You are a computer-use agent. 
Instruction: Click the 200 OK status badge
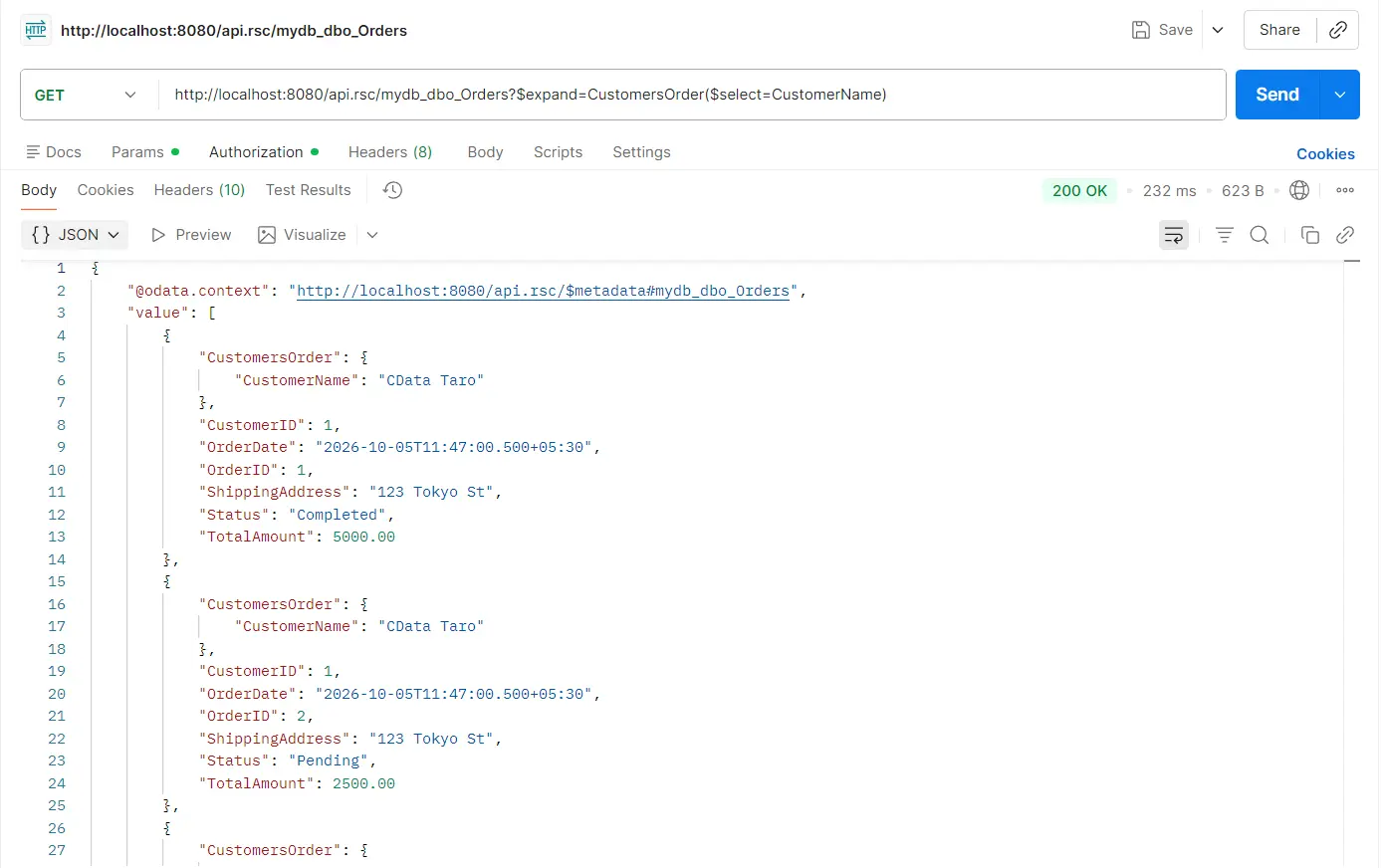click(1079, 190)
